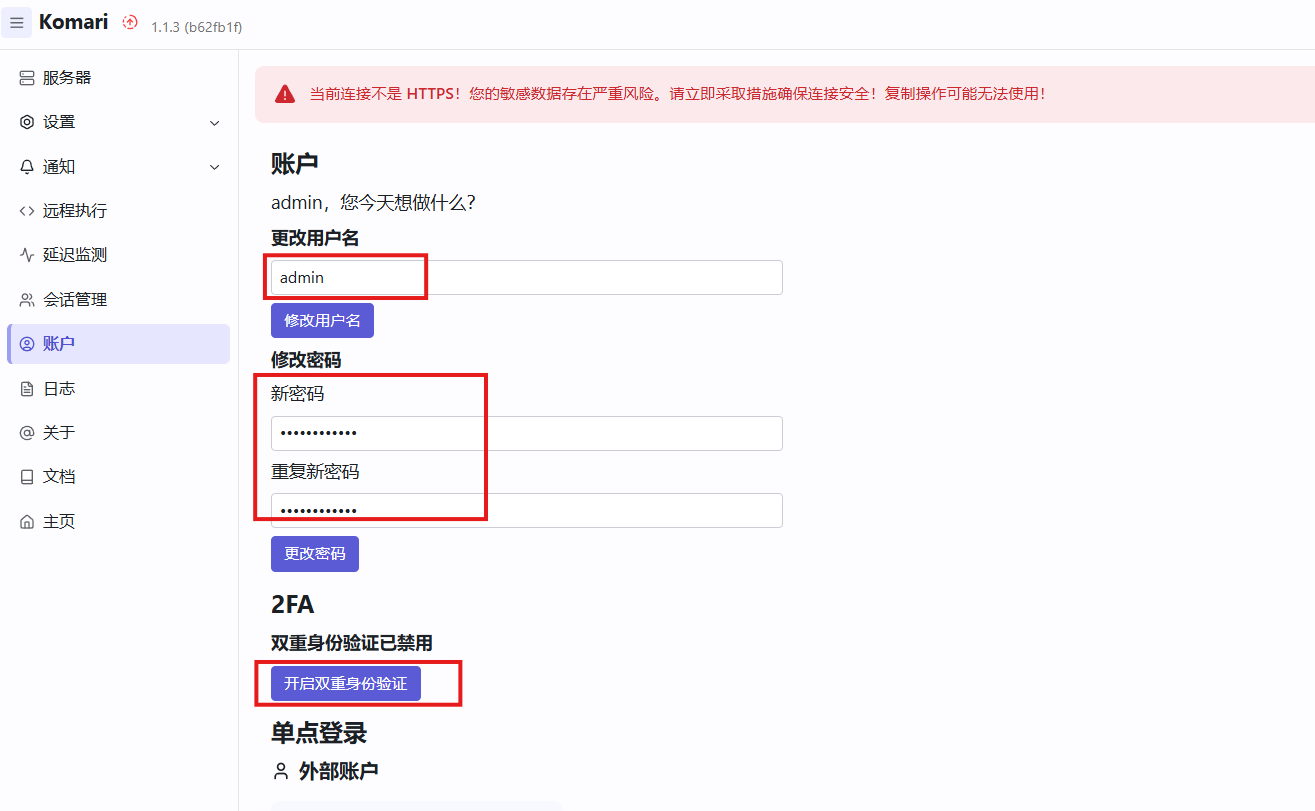Enable 2FA with 开启双重身份验证 button

pos(345,684)
